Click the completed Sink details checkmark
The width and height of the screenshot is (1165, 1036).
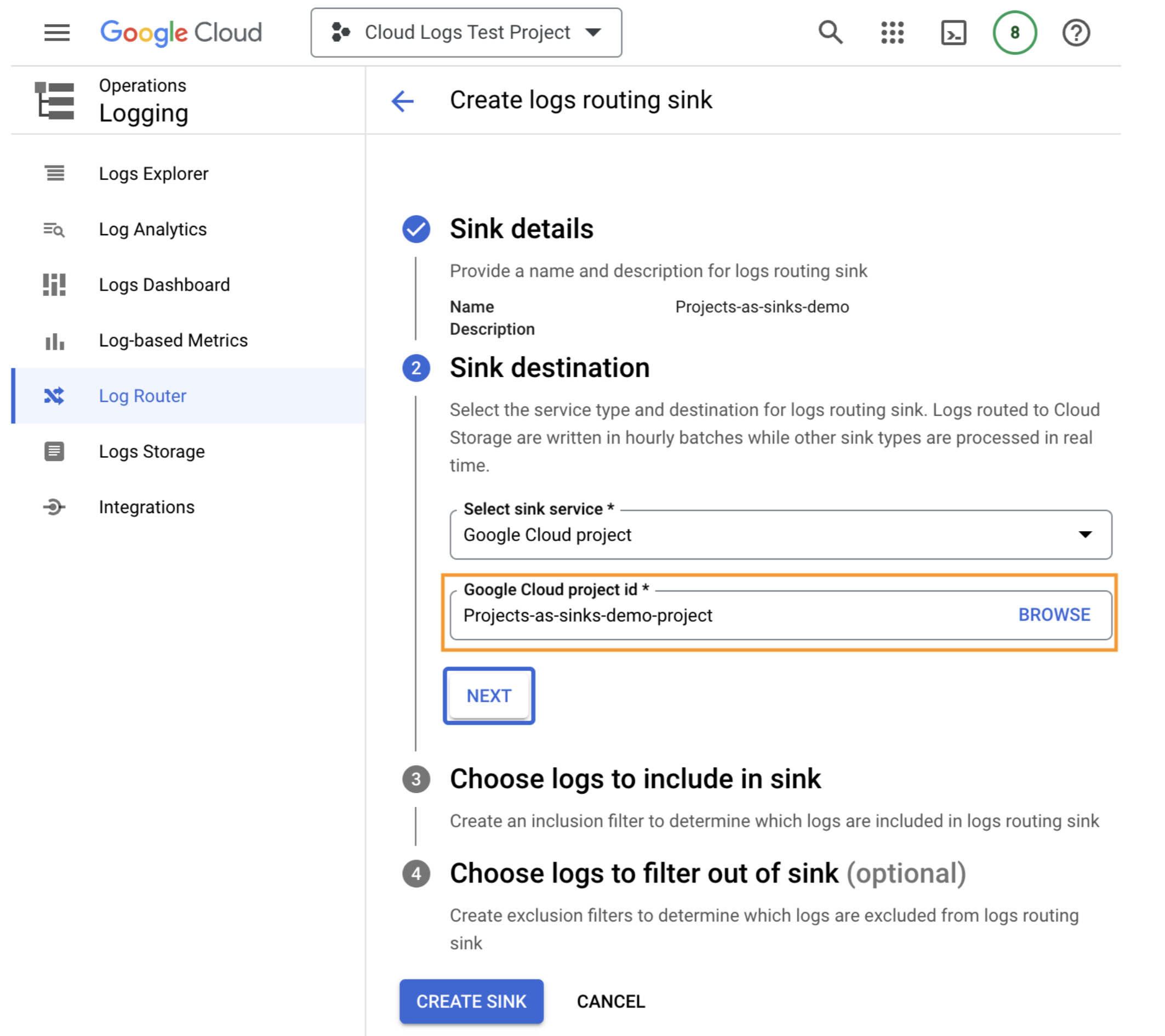click(417, 227)
